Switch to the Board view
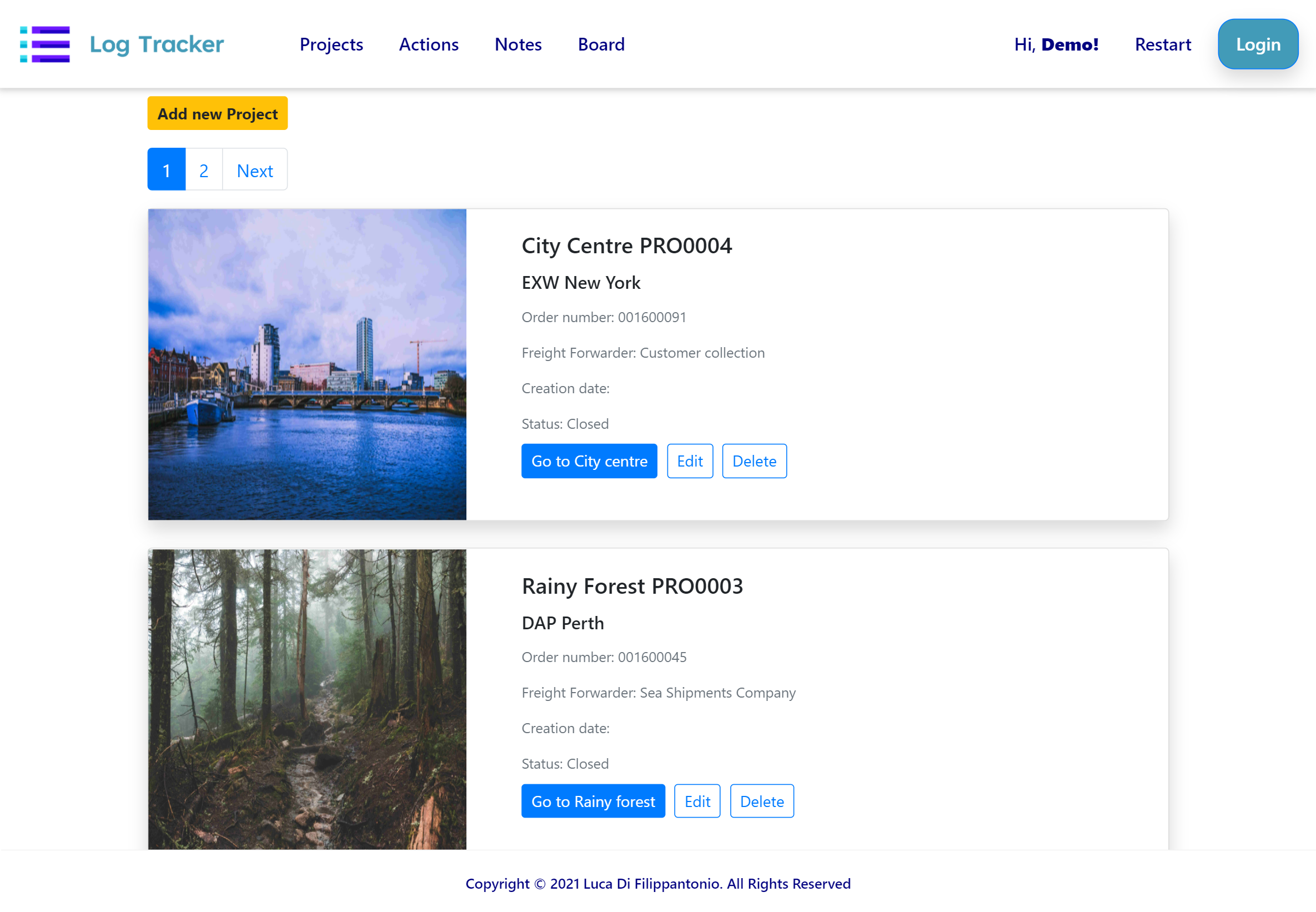Image resolution: width=1316 pixels, height=912 pixels. tap(601, 44)
